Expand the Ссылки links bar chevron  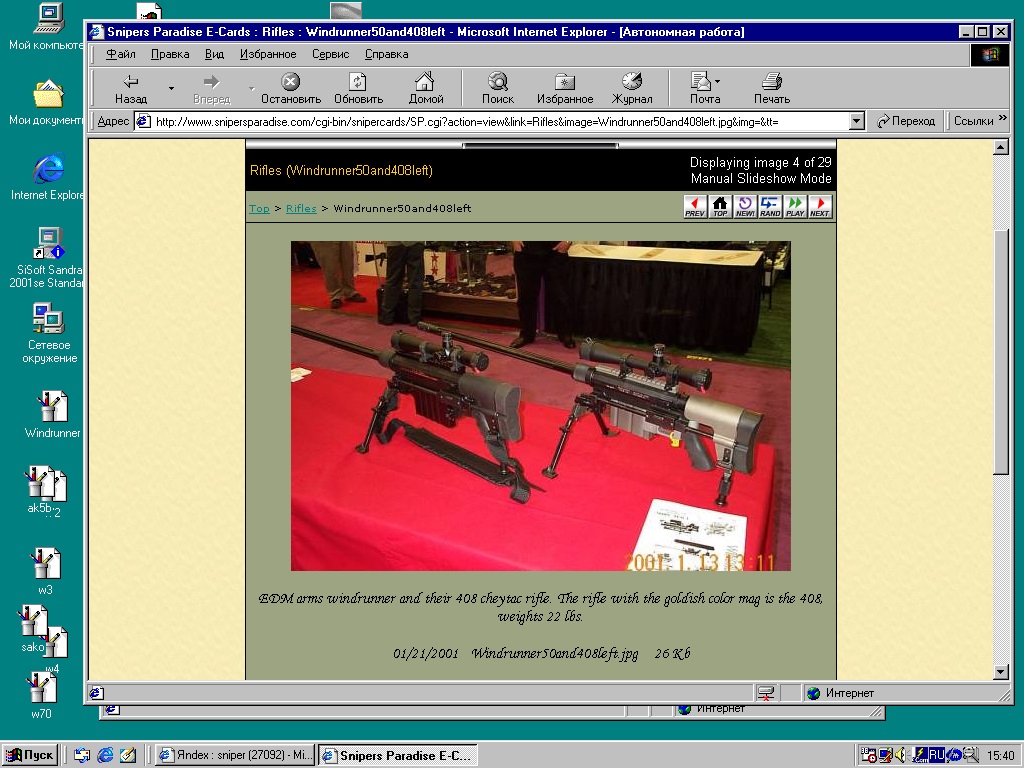(x=1002, y=118)
